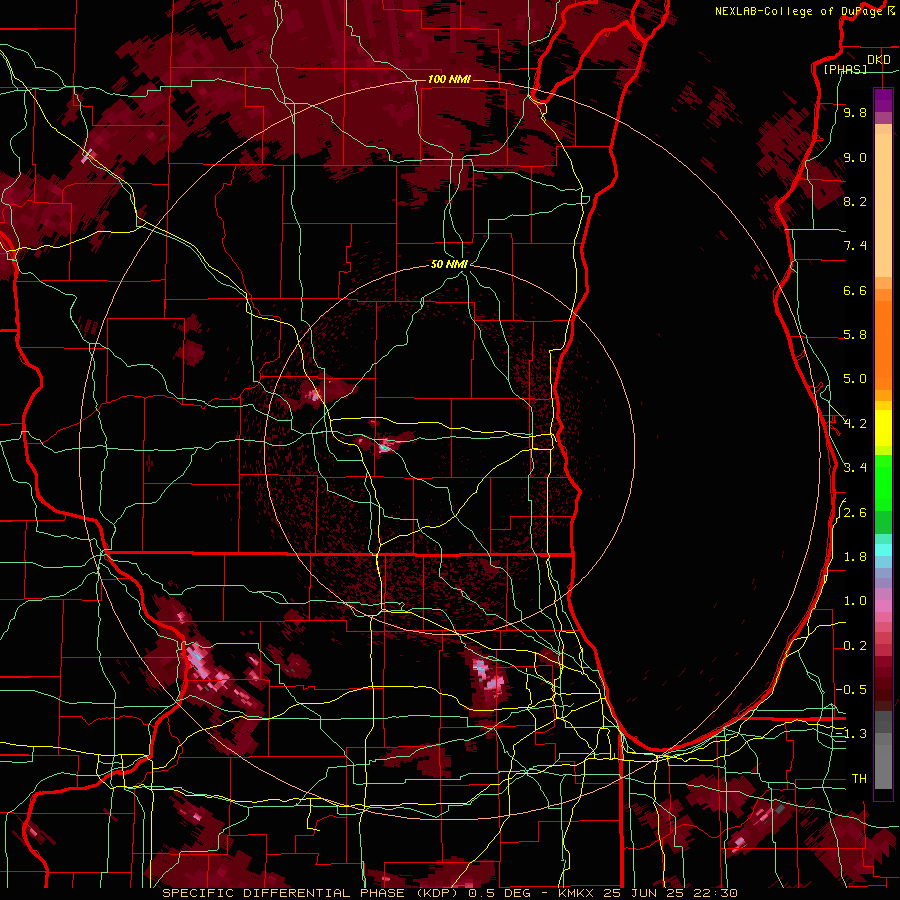
Task: Click the bright orange band of the color scale
Action: 883,346
